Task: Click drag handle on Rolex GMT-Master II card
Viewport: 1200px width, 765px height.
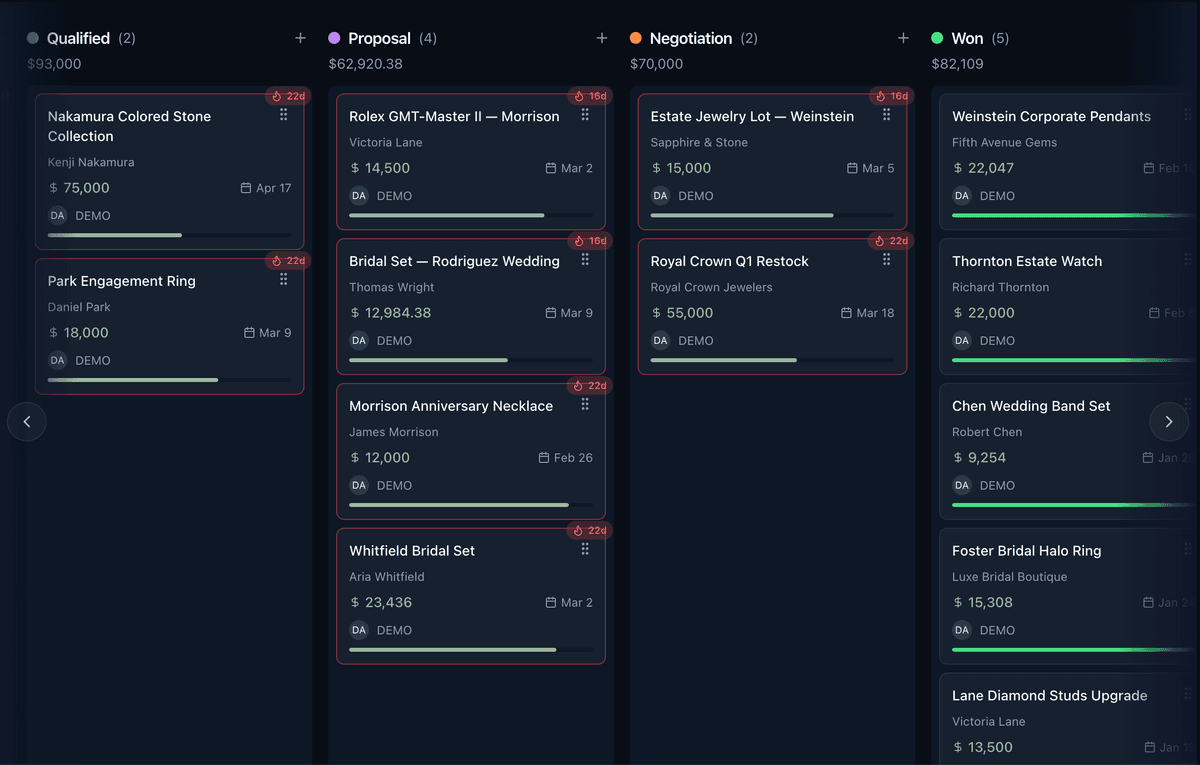Action: pos(585,115)
